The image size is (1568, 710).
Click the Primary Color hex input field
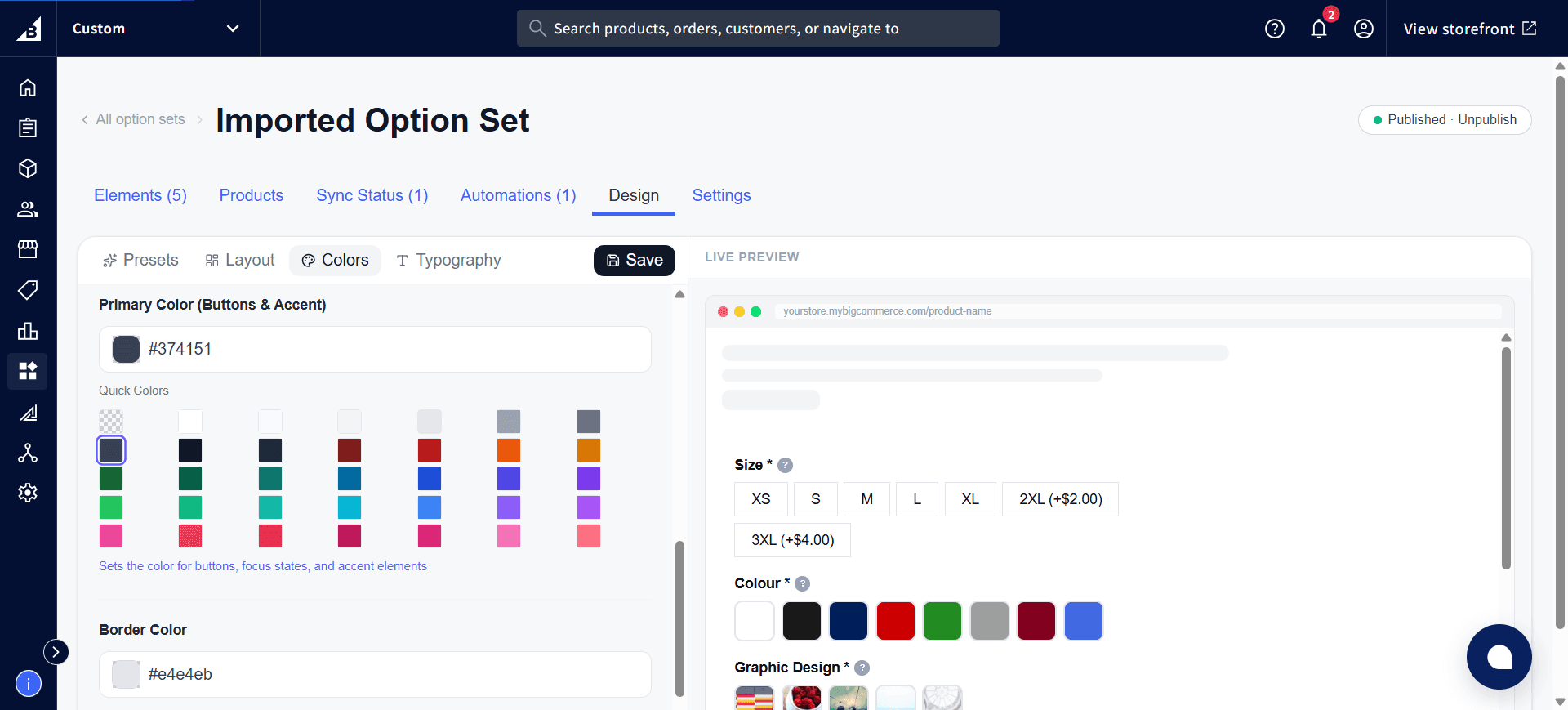point(375,349)
